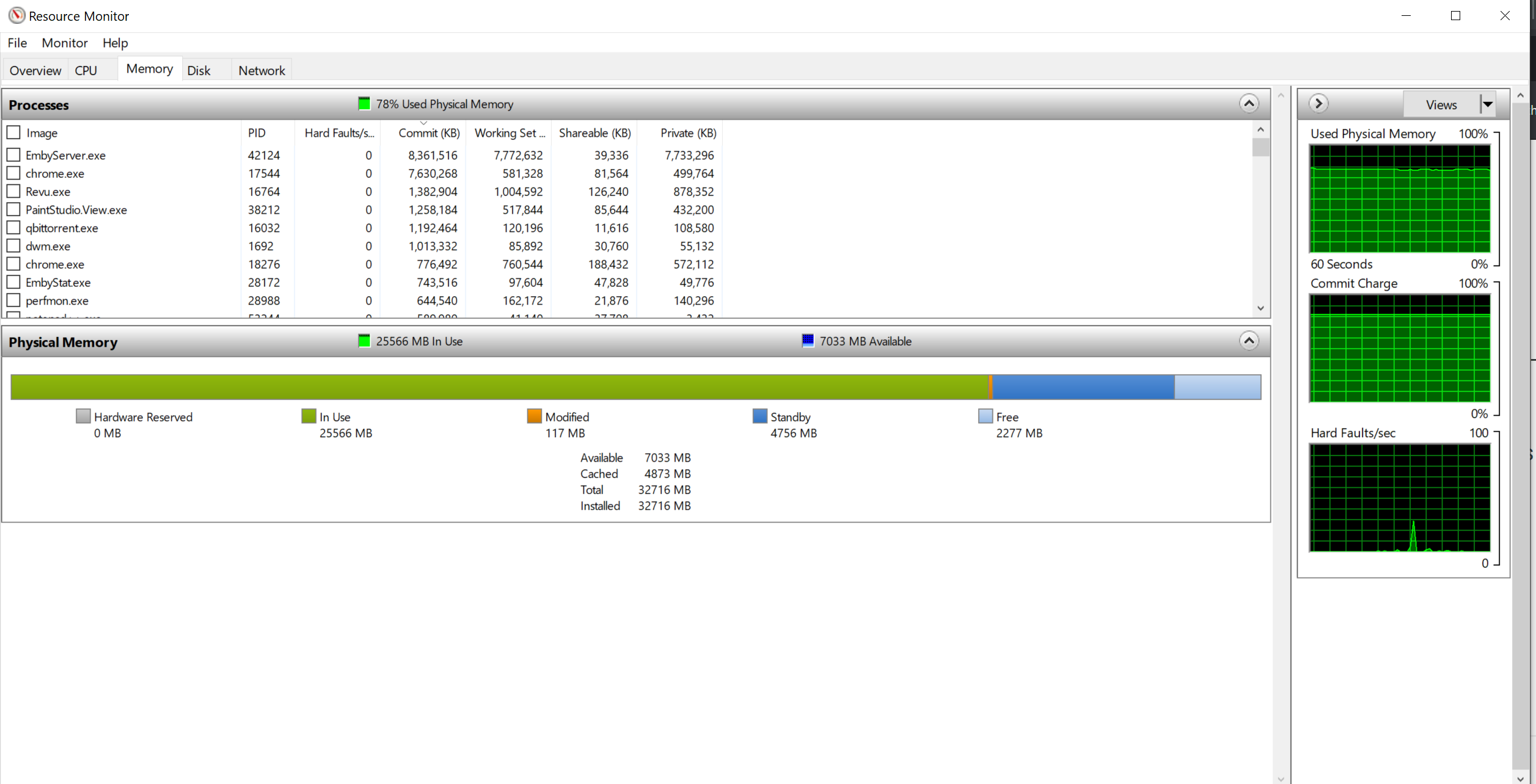Image resolution: width=1536 pixels, height=784 pixels.
Task: Sort by Commit (KB) column header
Action: point(428,133)
